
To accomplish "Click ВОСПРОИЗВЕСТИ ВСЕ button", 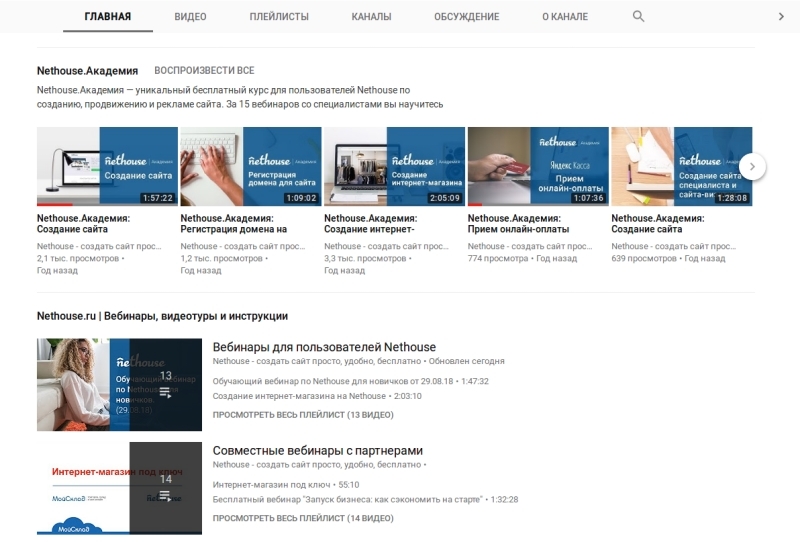I will pyautogui.click(x=204, y=70).
